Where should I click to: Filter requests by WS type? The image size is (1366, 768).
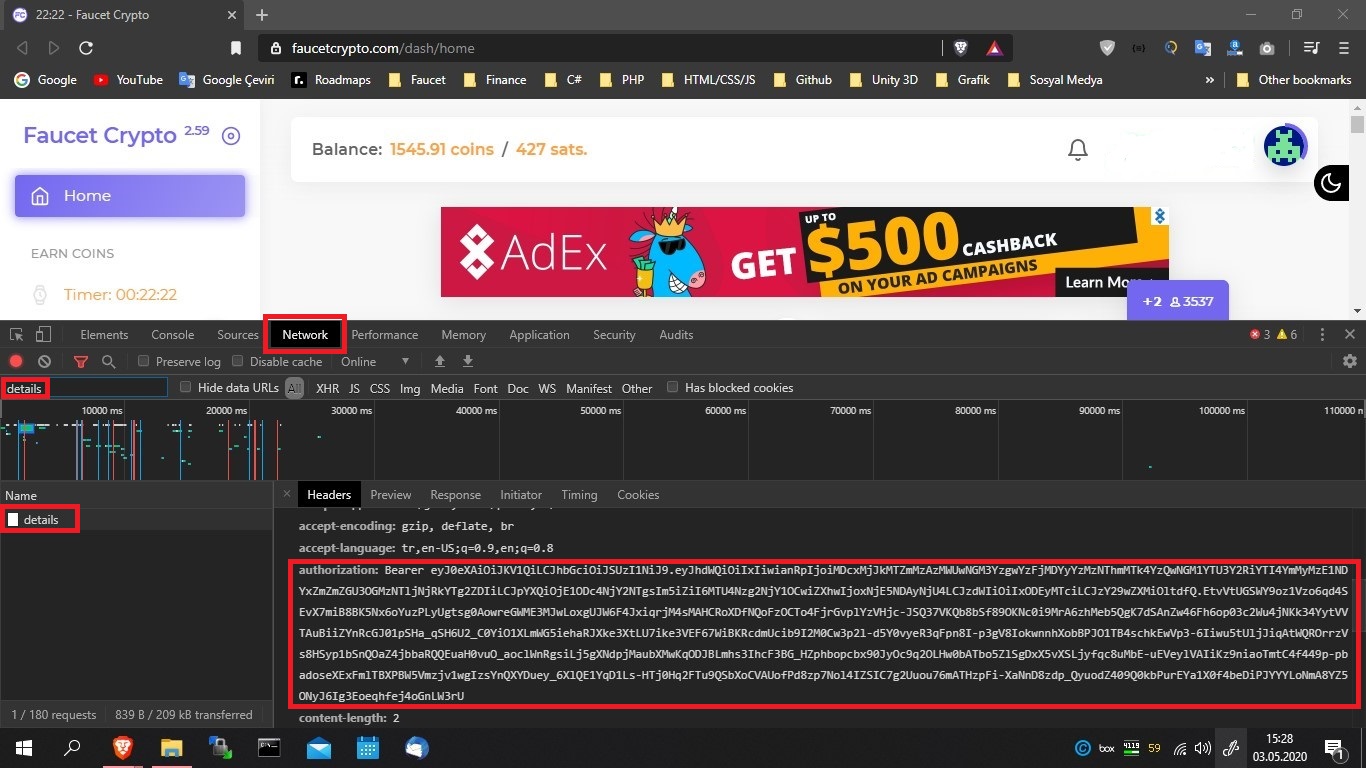pos(547,388)
